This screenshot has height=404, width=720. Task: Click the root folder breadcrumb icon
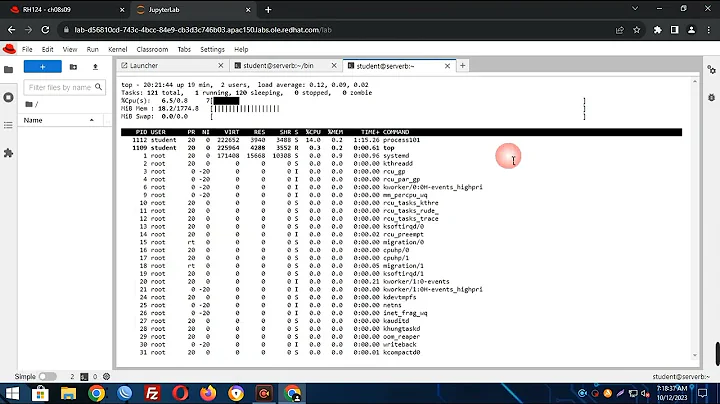[x=29, y=104]
